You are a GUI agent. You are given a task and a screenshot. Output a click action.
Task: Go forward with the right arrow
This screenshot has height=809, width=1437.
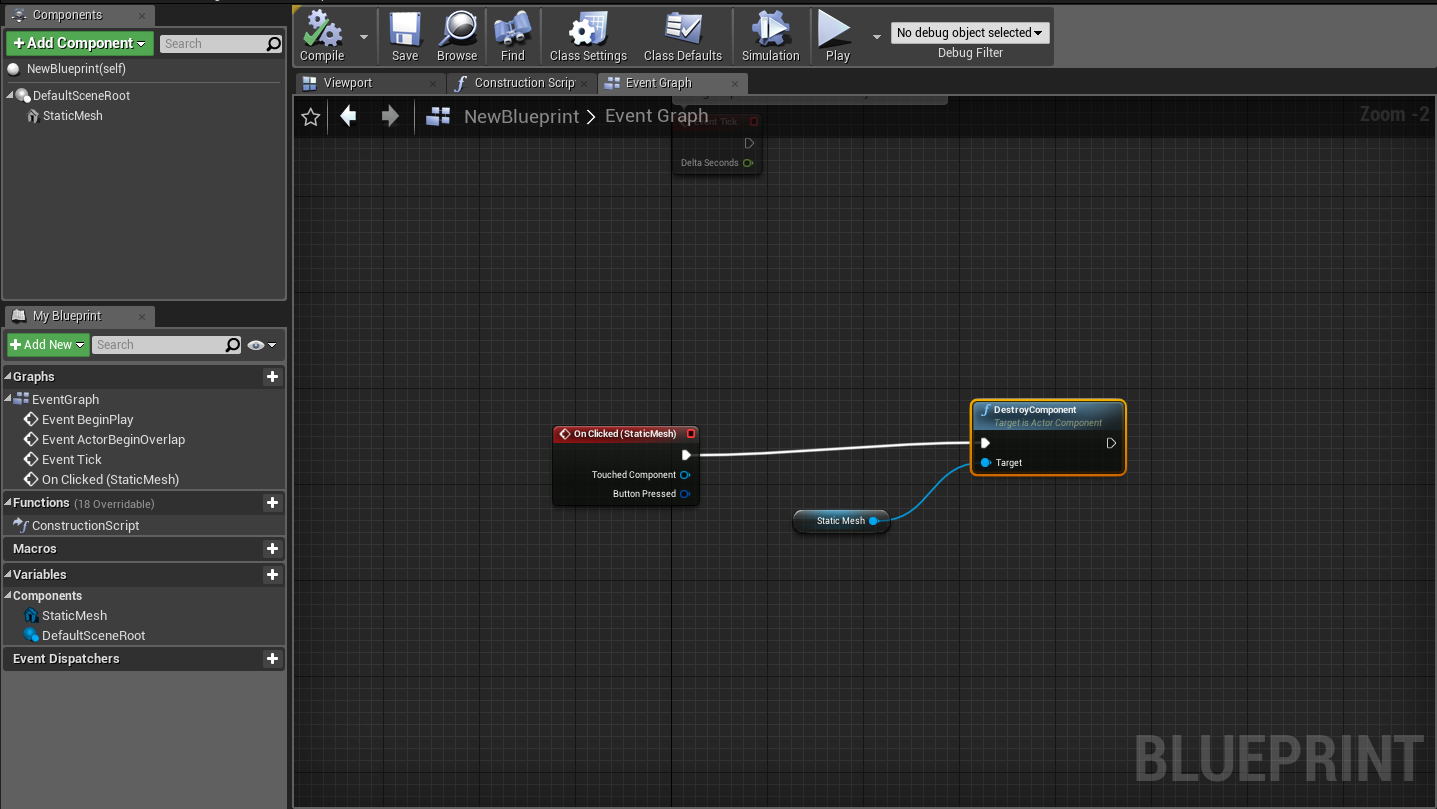pyautogui.click(x=390, y=116)
